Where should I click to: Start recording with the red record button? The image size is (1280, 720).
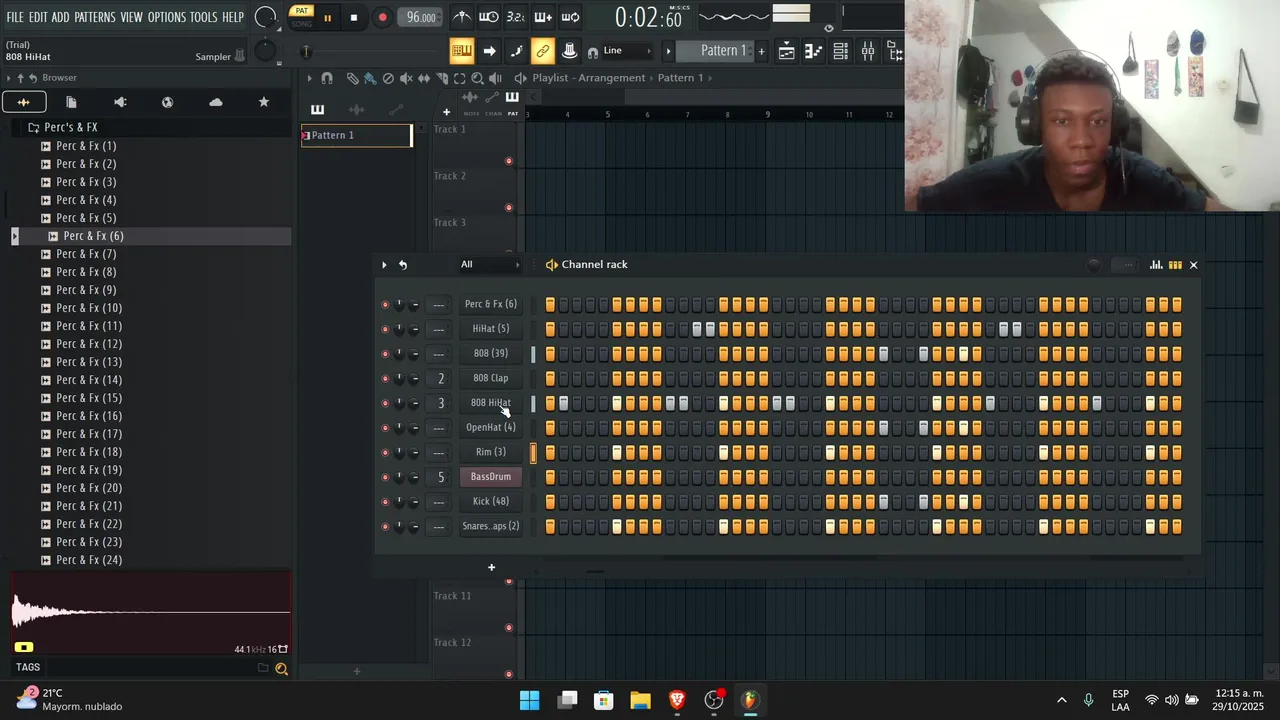click(x=382, y=17)
